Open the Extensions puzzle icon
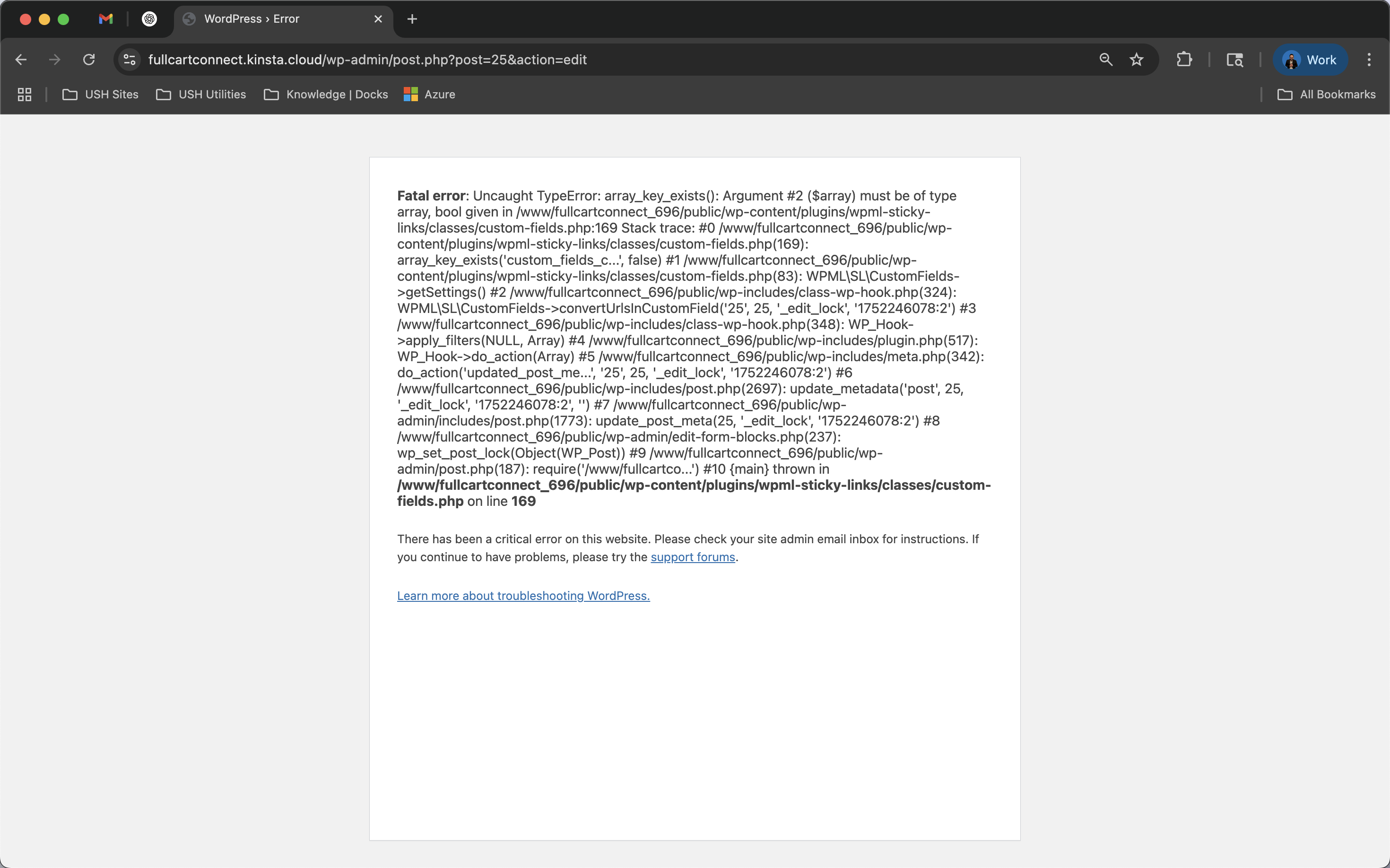Screen dimensions: 1390x868 tap(1184, 60)
